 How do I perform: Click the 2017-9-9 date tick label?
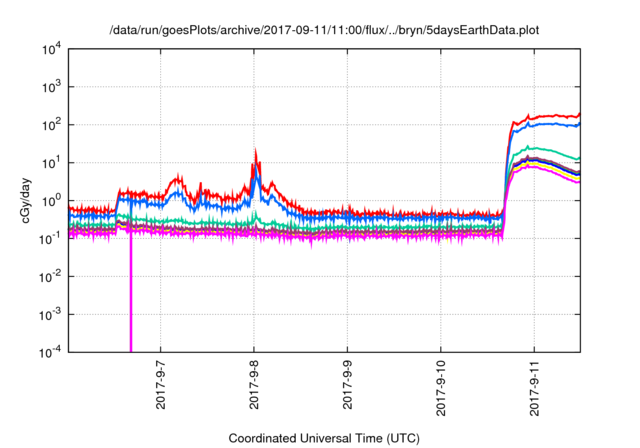(x=347, y=384)
